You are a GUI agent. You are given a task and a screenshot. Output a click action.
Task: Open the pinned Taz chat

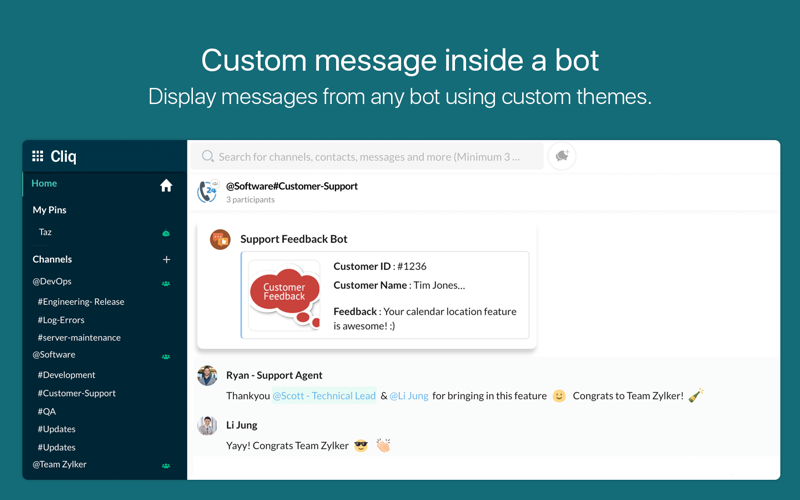click(45, 232)
